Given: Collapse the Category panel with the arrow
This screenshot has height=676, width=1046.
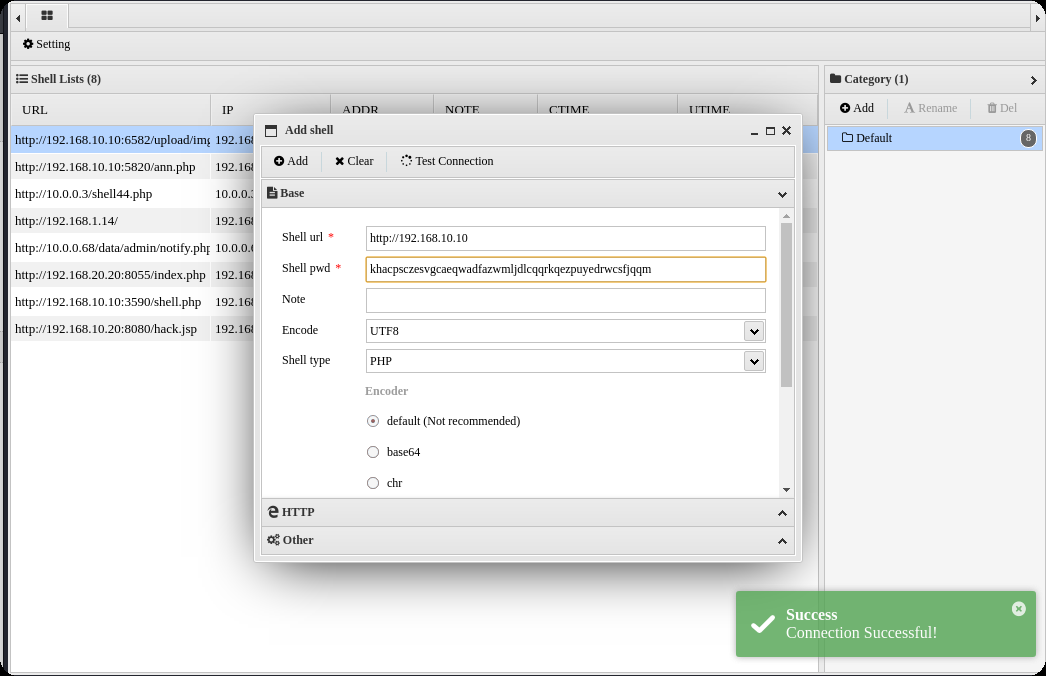Looking at the screenshot, I should point(1033,80).
